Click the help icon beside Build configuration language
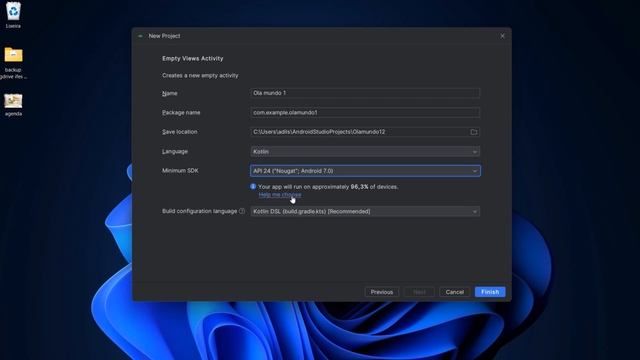 (x=242, y=211)
